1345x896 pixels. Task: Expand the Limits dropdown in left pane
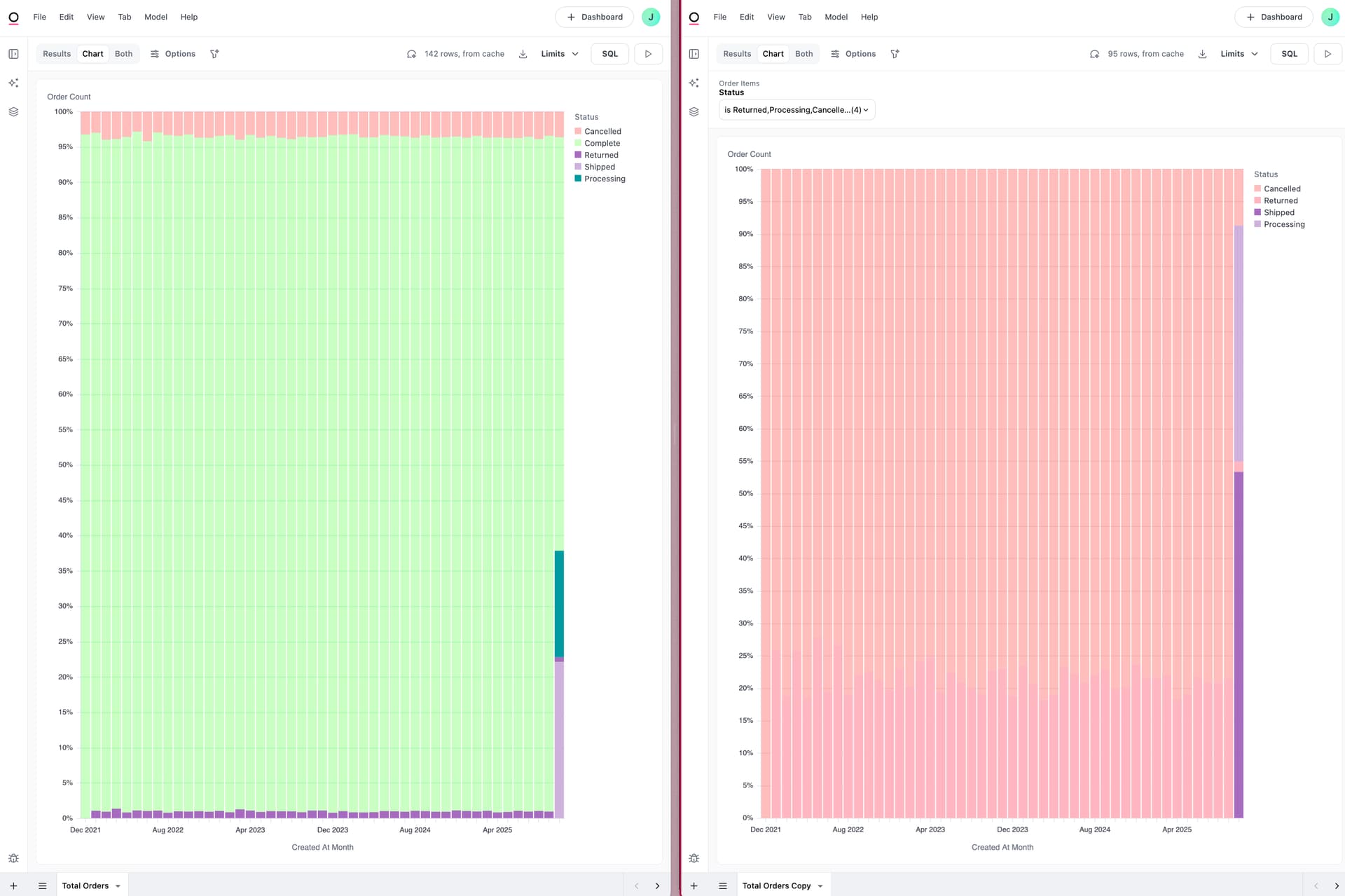(x=560, y=54)
